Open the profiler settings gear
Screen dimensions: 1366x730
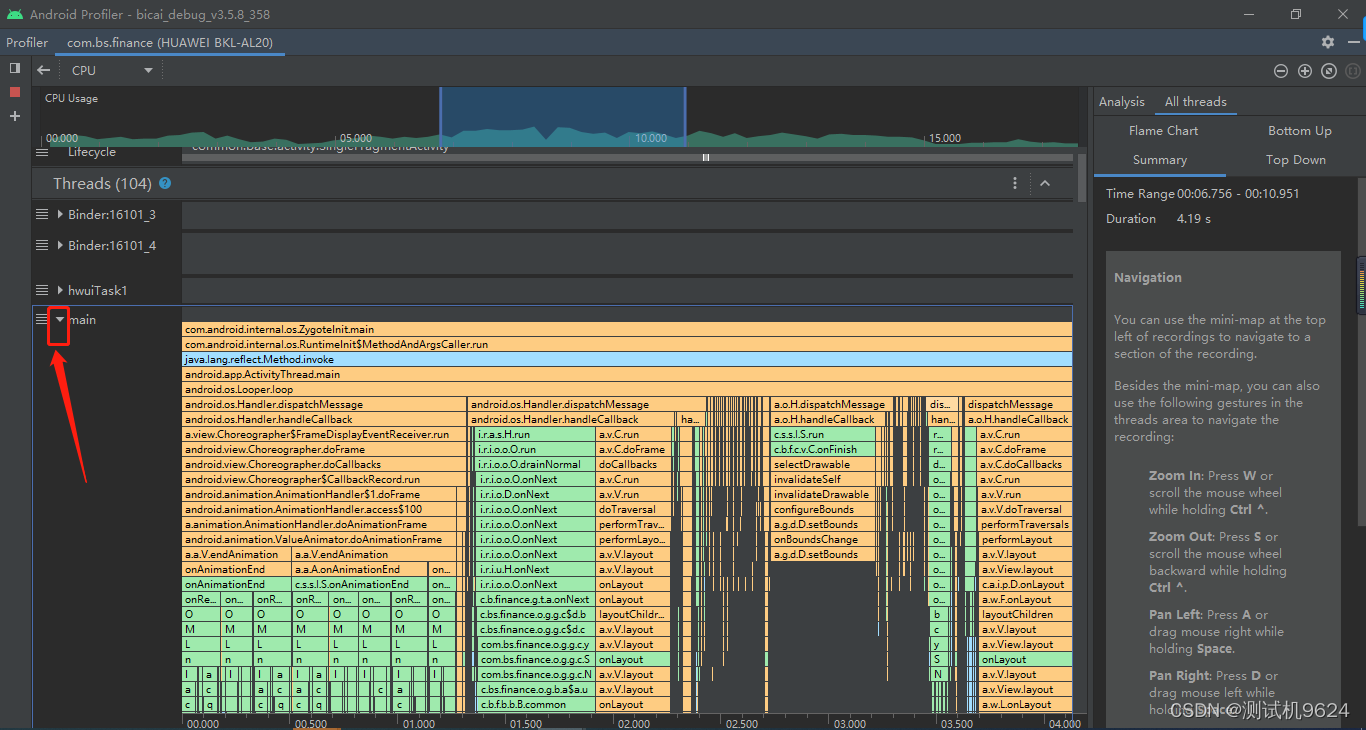(1328, 42)
